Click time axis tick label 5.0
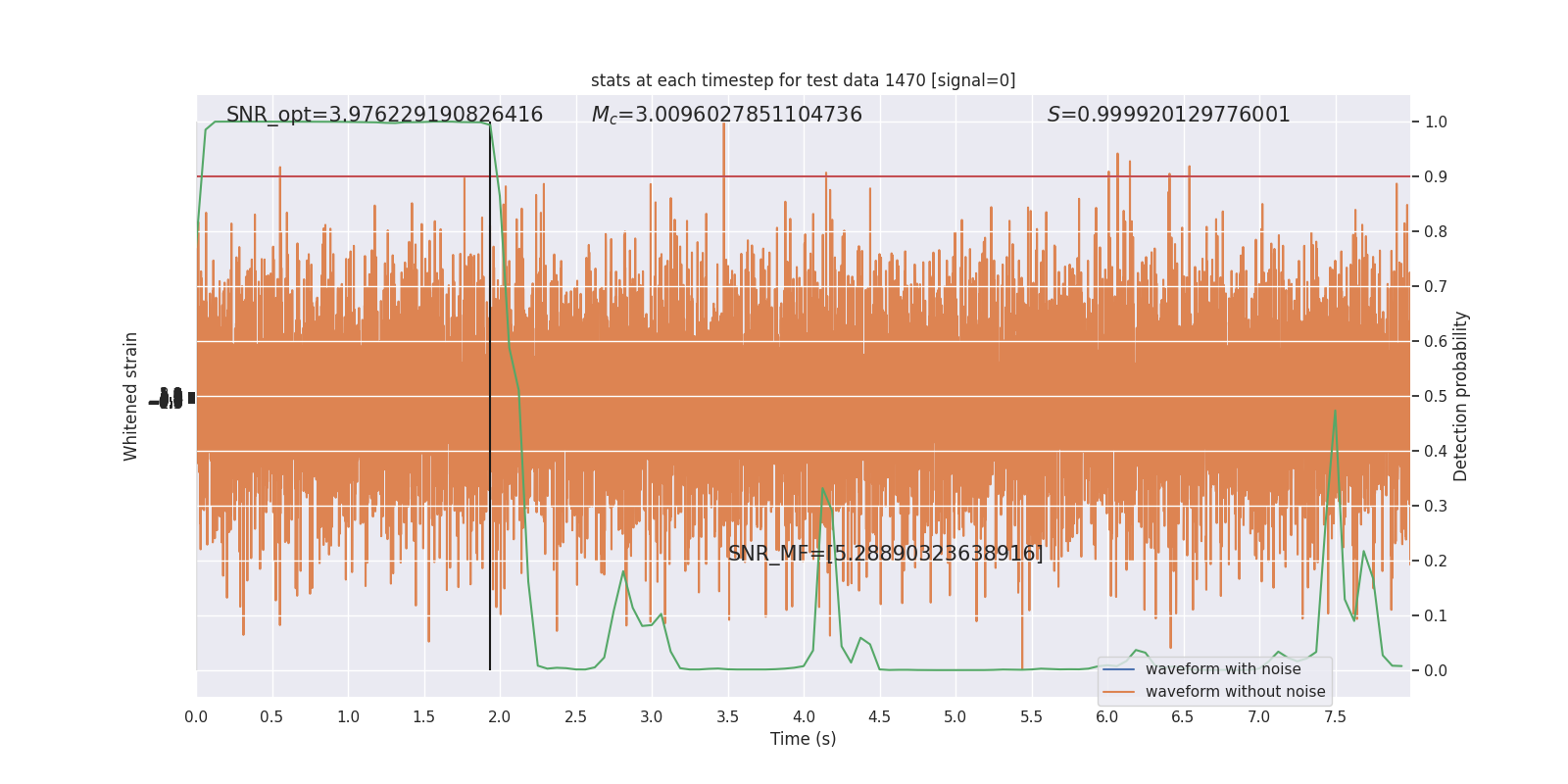This screenshot has width=1568, height=784. [x=955, y=717]
